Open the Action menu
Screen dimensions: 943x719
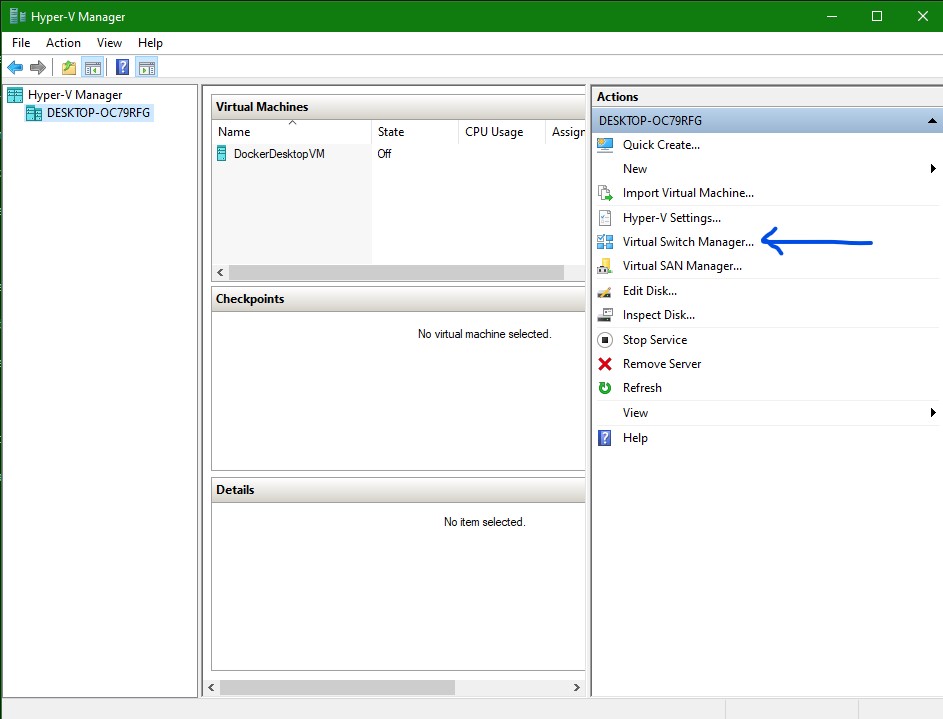[x=63, y=43]
